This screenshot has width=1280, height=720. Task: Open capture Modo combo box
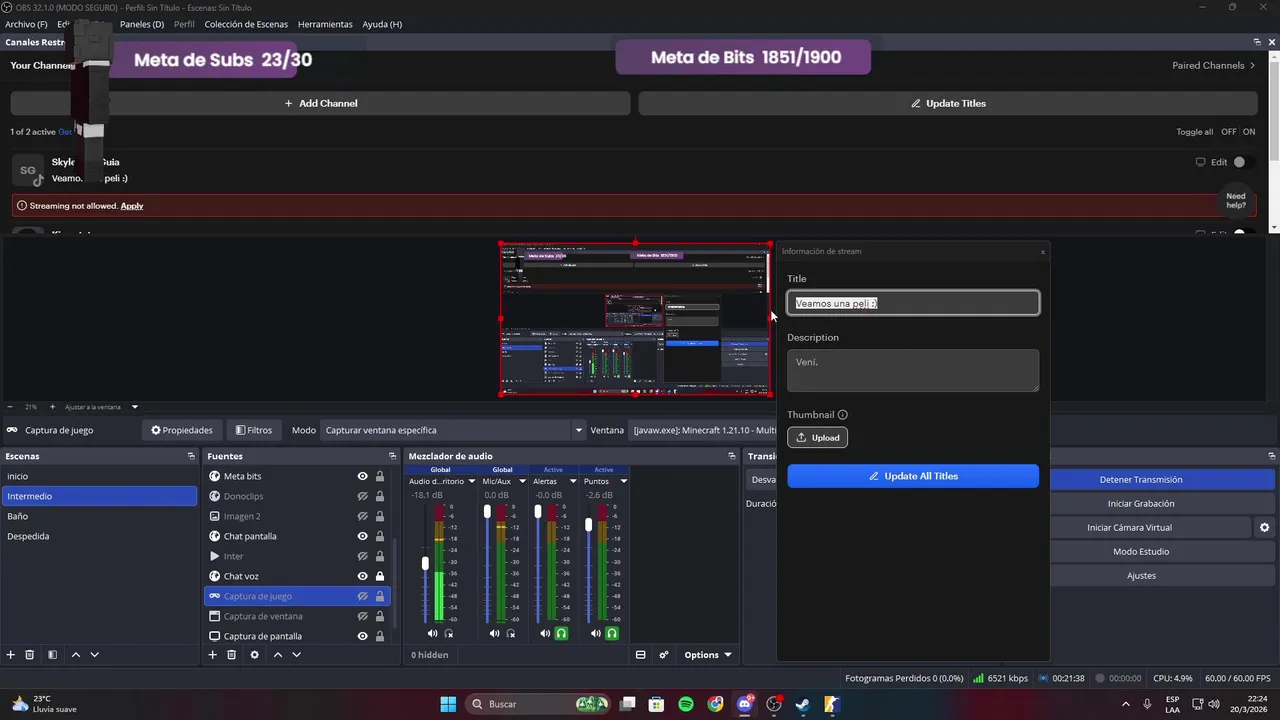(x=453, y=430)
